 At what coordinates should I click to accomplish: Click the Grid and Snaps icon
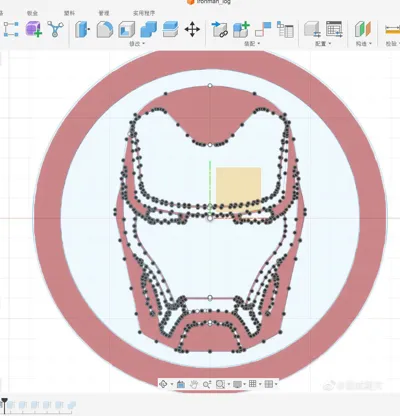[253, 384]
